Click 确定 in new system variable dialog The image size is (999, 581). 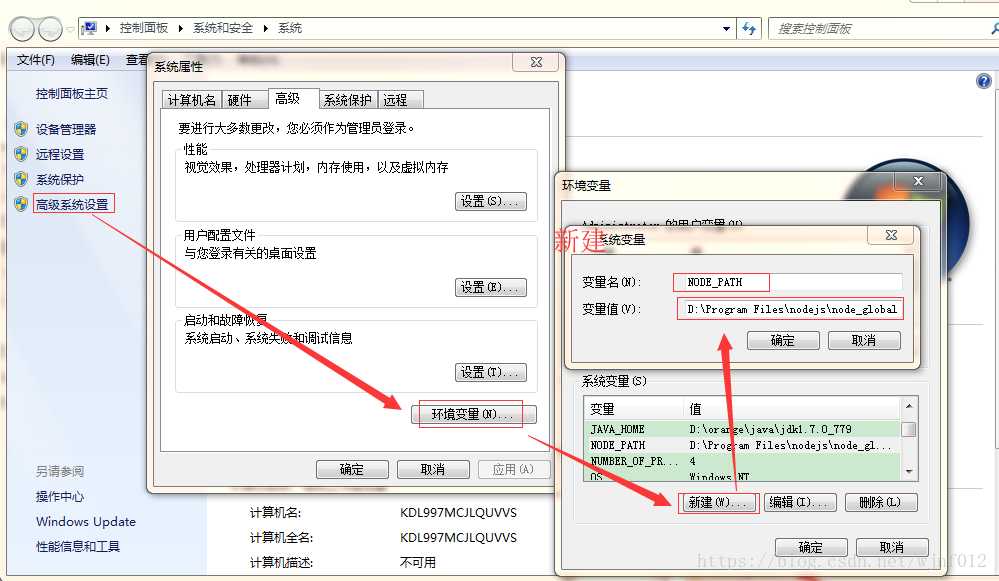pos(783,340)
